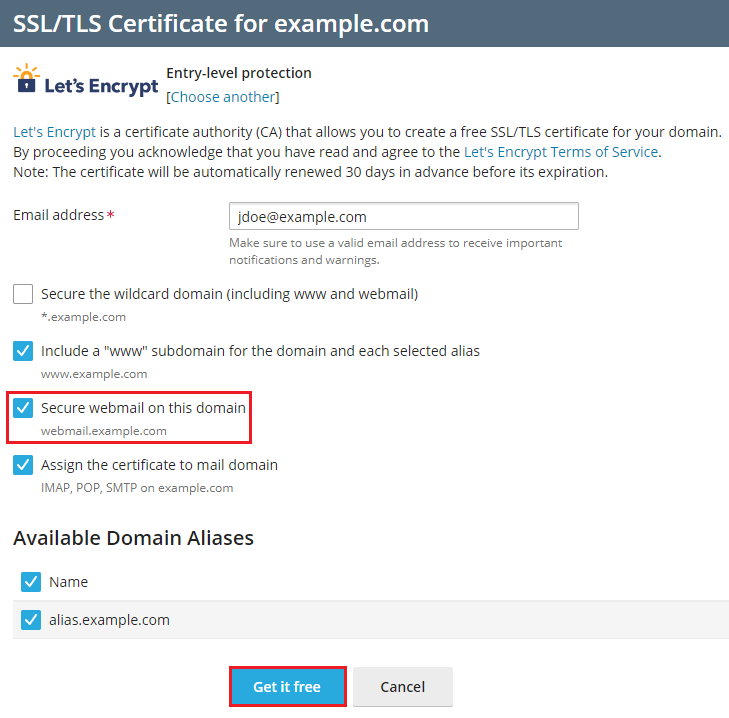Click the "Name" column header text
This screenshot has height=718, width=729.
(x=69, y=582)
